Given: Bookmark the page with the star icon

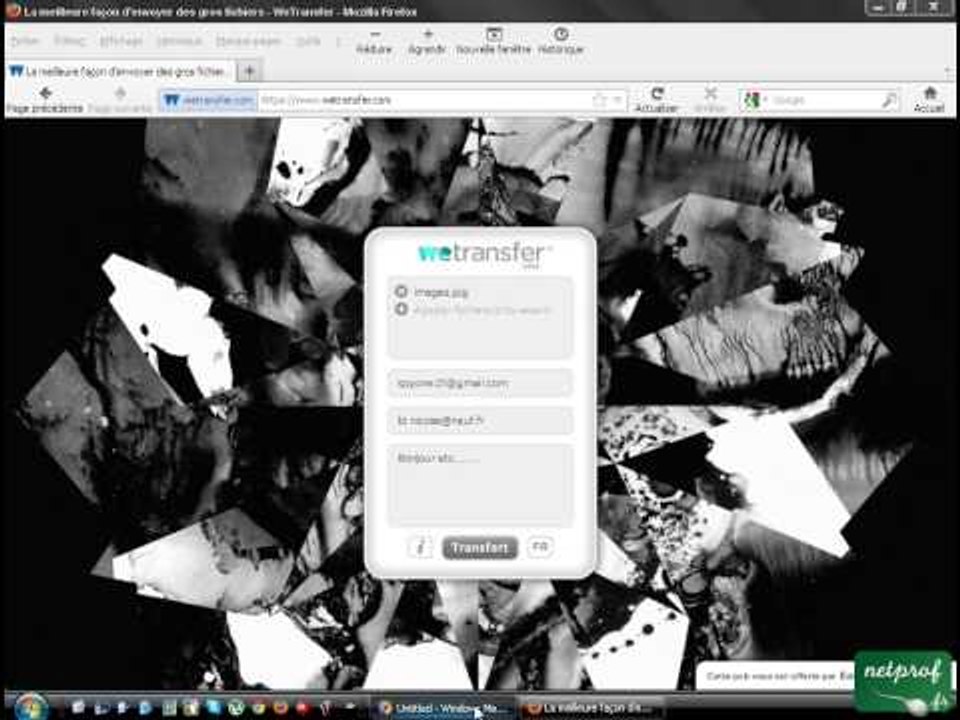Looking at the screenshot, I should [599, 100].
